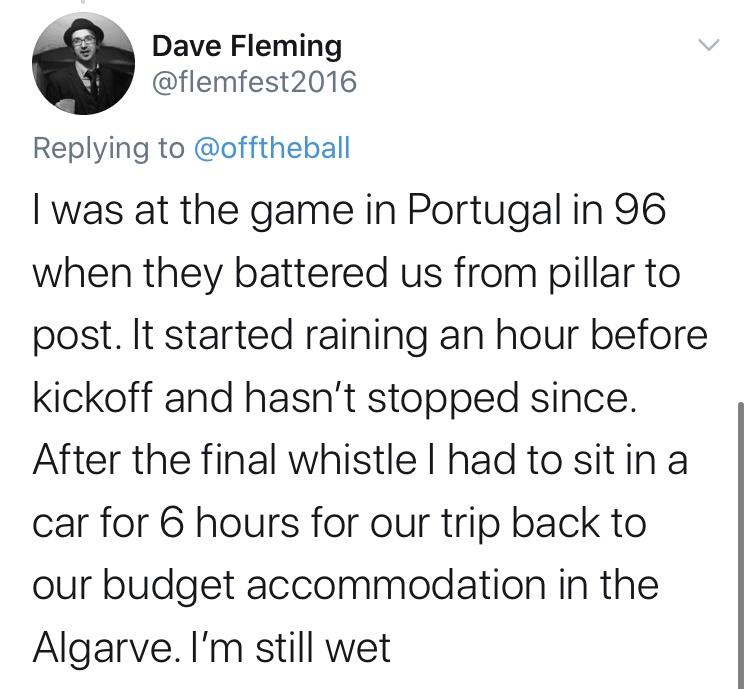Click the word 'stopped' in the tweet
Screen dimensions: 750x689
tap(443, 399)
